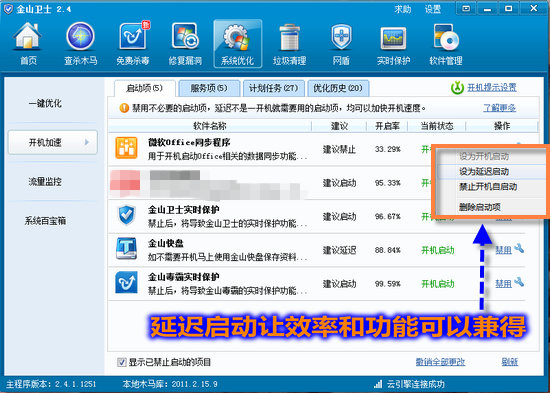The height and width of the screenshot is (393, 550).
Task: Select 一键优化 in the left sidebar
Action: coord(45,103)
